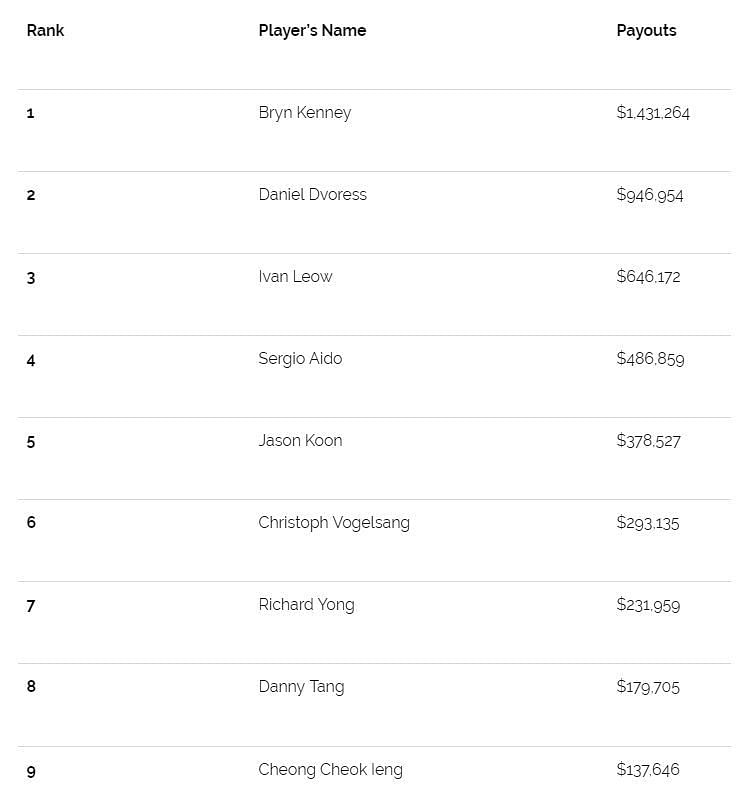This screenshot has width=748, height=804.
Task: Click the $946,954 payout value
Action: pyautogui.click(x=650, y=195)
